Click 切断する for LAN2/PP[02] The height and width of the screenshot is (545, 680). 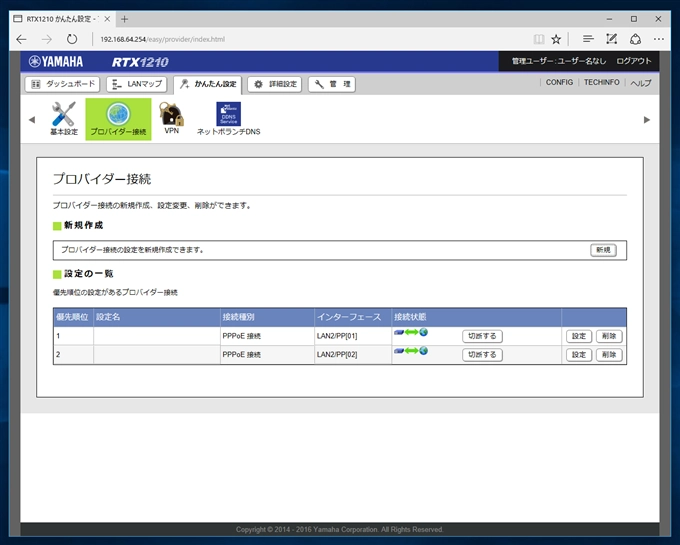click(482, 355)
